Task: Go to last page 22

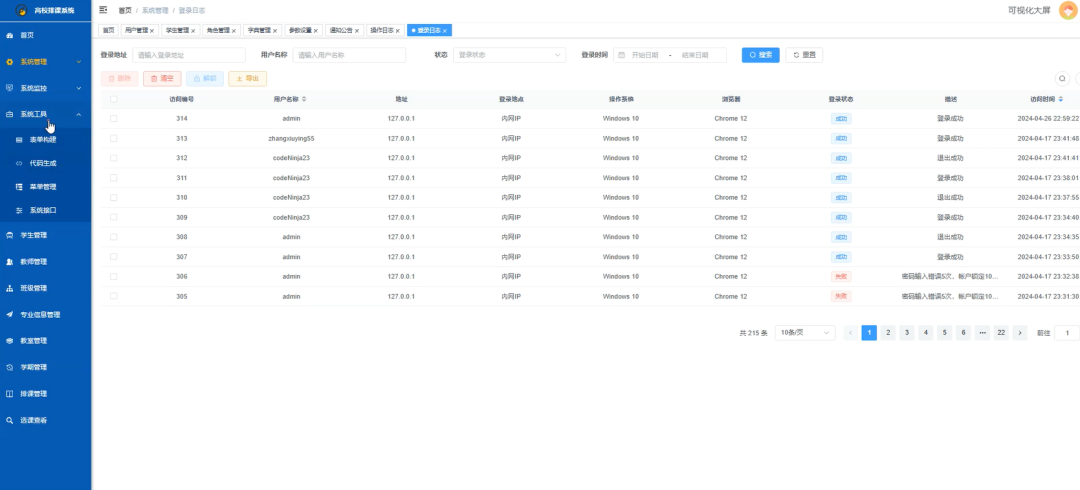Action: (1001, 333)
